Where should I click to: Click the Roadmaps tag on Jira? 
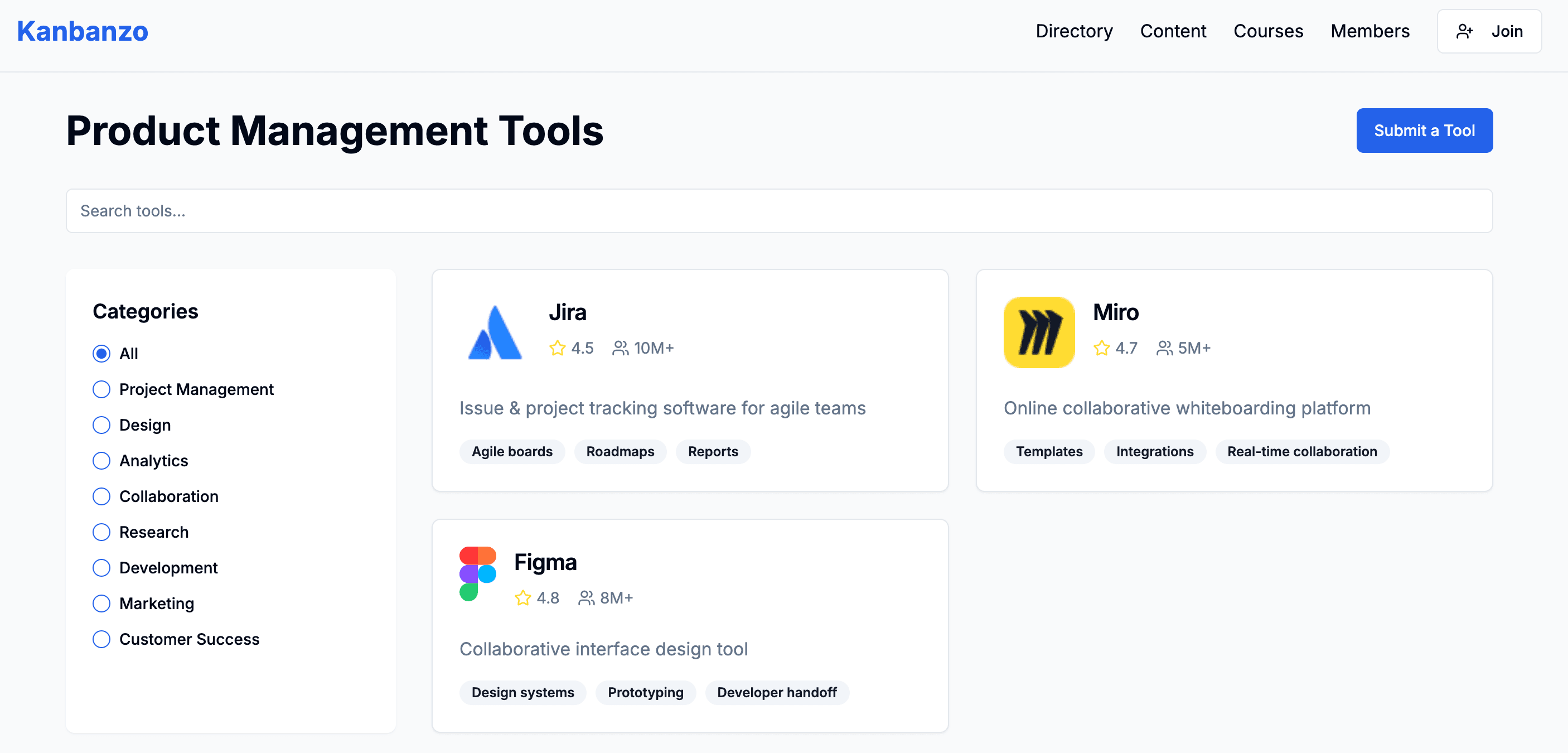pyautogui.click(x=620, y=452)
